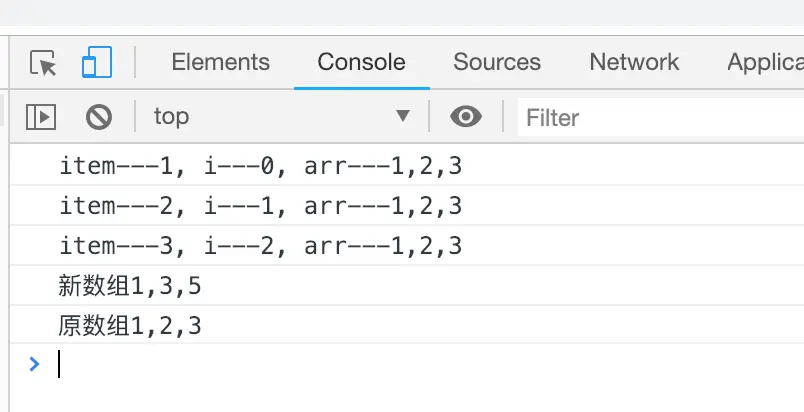
Task: Open the Sources tab
Action: coord(497,62)
